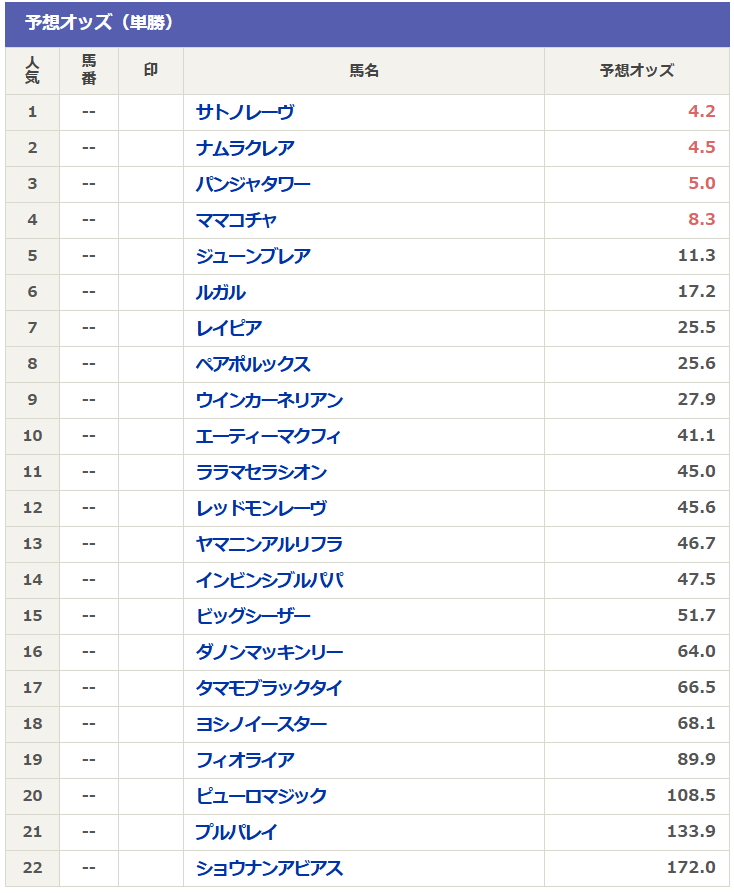Open the インビンシブルパパ page

coord(270,580)
